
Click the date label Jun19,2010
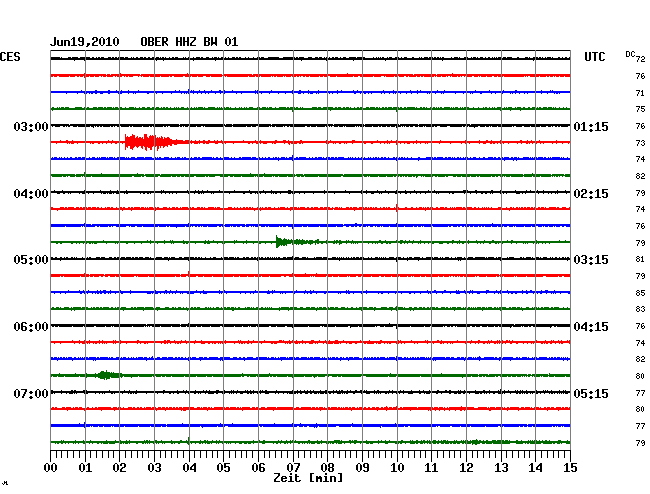coord(85,42)
